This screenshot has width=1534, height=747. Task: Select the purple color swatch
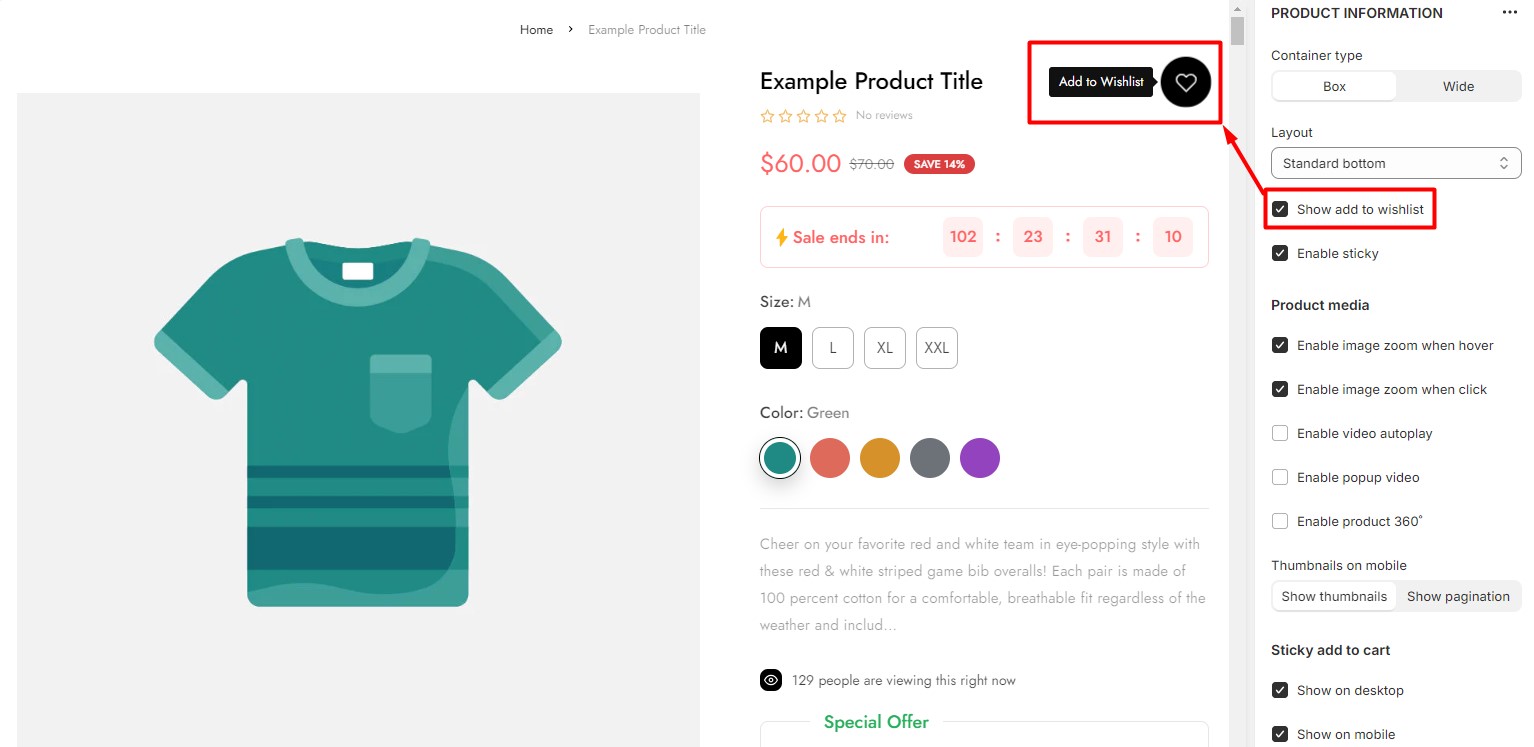pyautogui.click(x=979, y=458)
